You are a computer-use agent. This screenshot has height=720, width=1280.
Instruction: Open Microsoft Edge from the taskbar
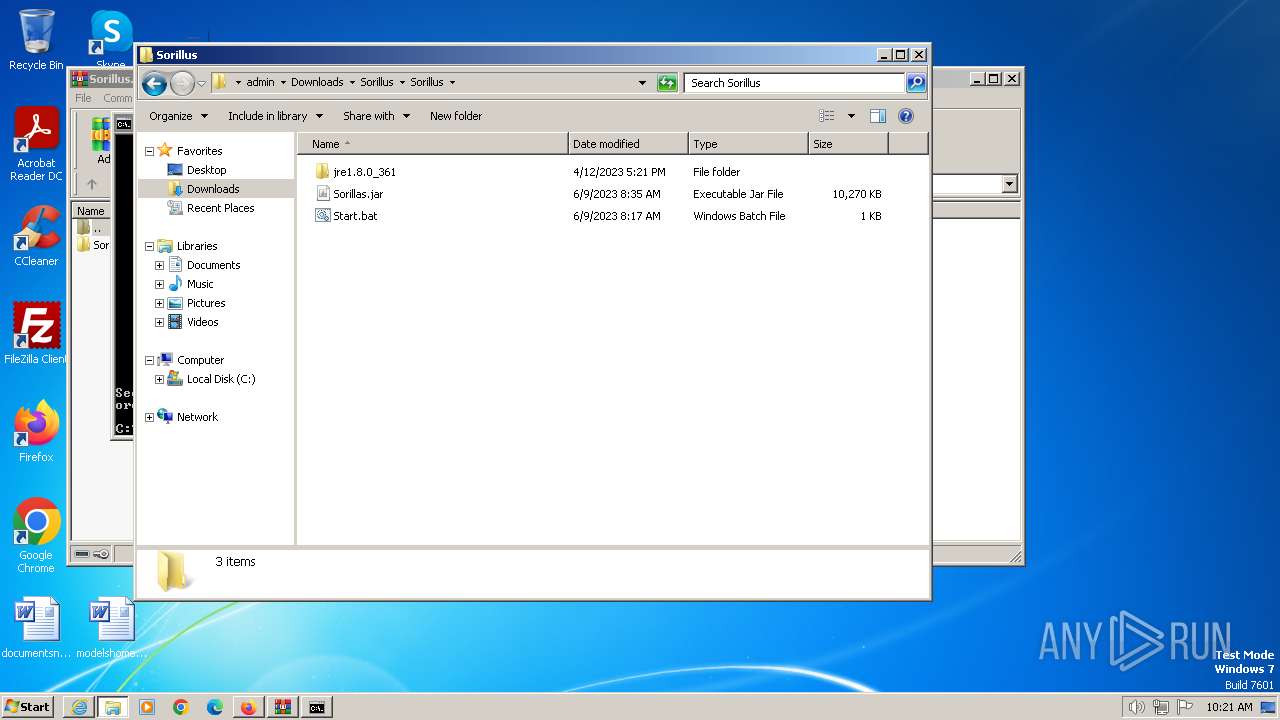(215, 707)
